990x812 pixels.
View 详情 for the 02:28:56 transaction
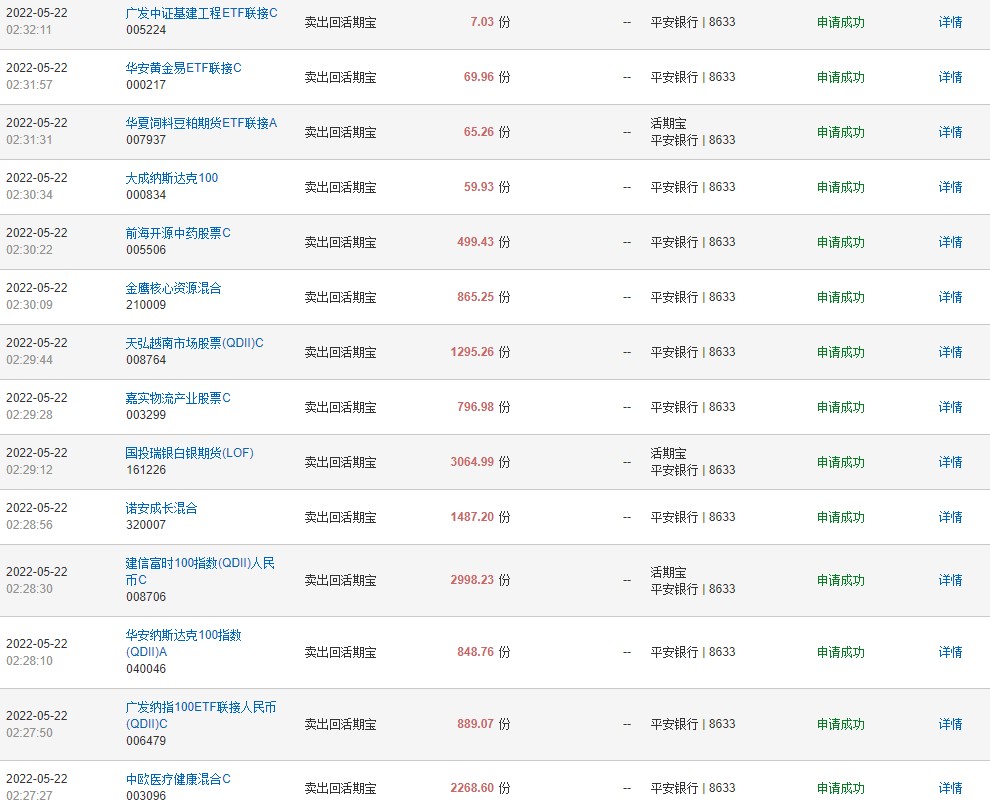point(950,516)
